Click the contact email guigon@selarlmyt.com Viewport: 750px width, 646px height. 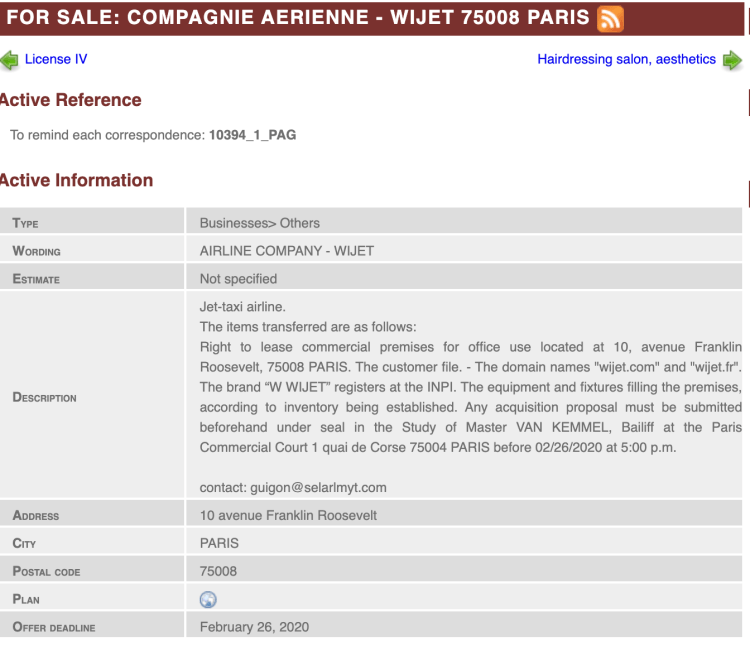[293, 487]
